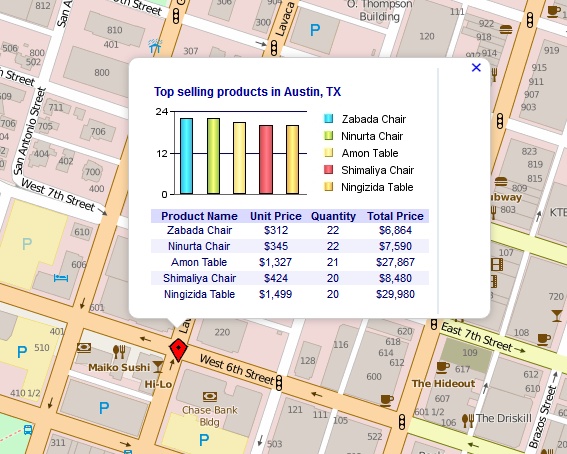Screen dimensions: 567x454
Task: Click the Total Price column header
Action: [395, 216]
